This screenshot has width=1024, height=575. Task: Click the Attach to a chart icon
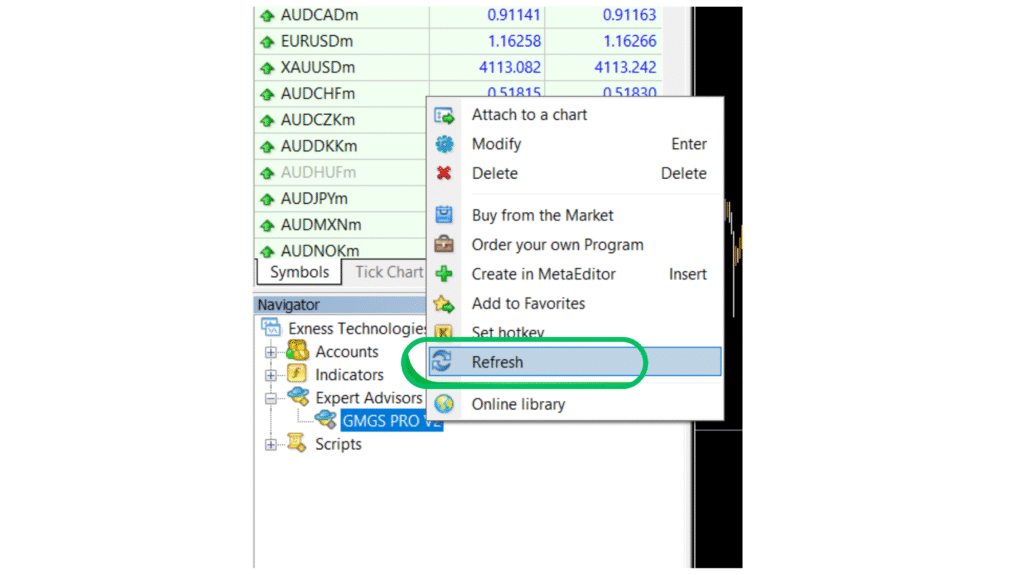pos(444,115)
